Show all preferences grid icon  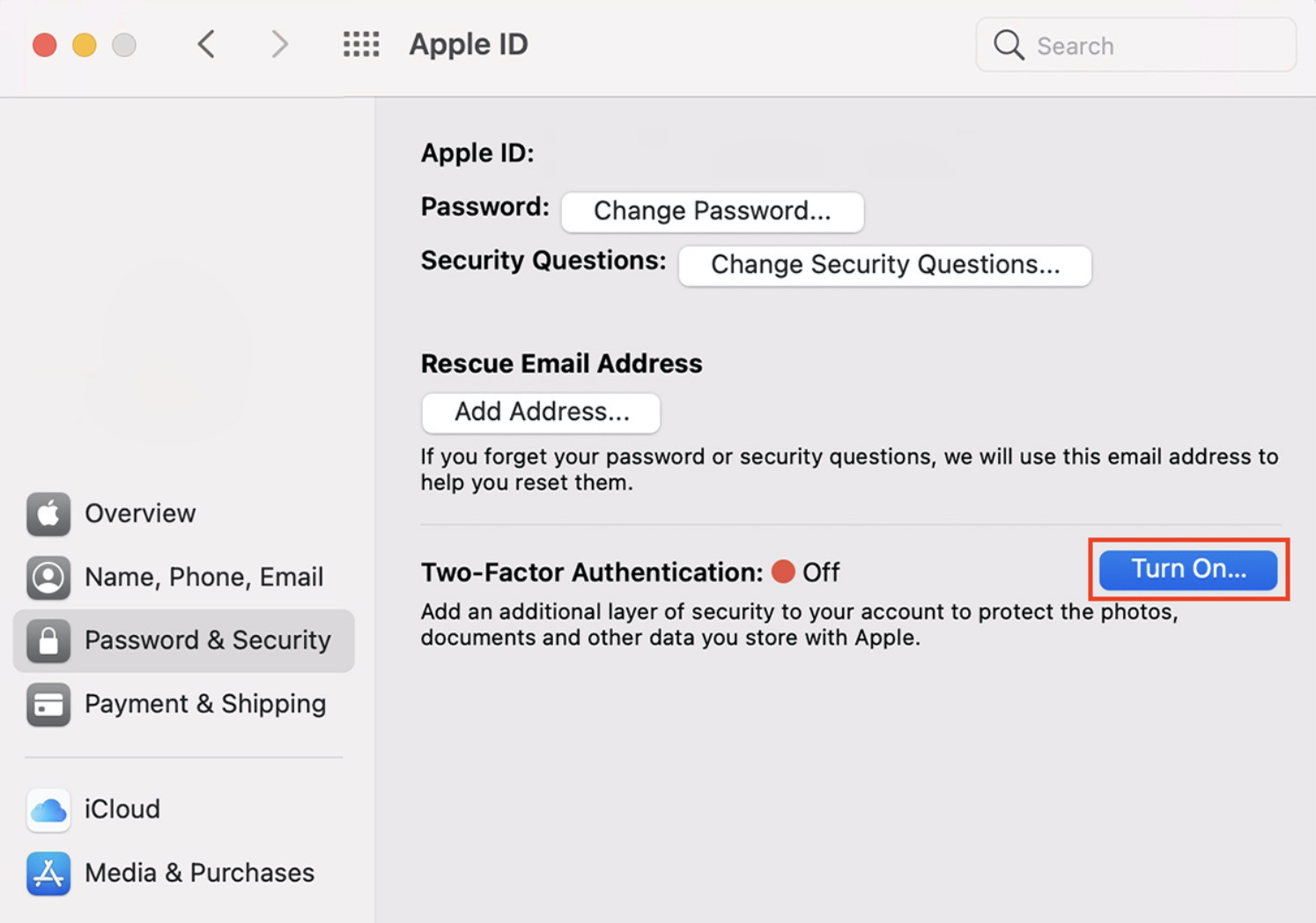coord(361,44)
